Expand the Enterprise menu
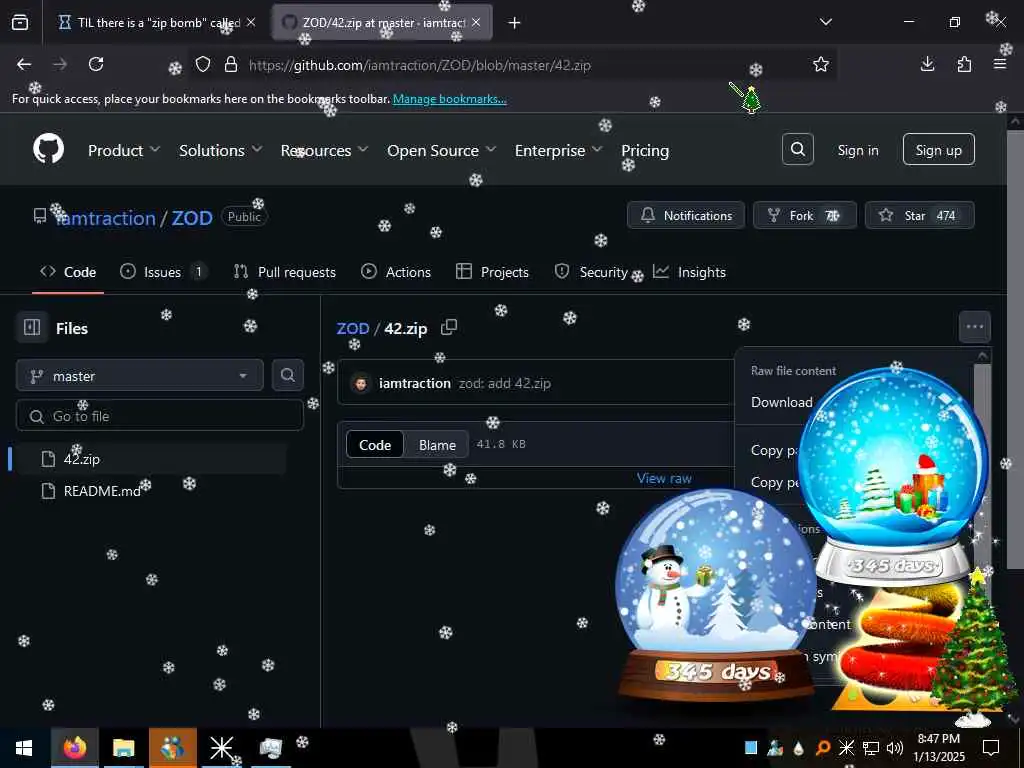The height and width of the screenshot is (768, 1024). pos(558,150)
